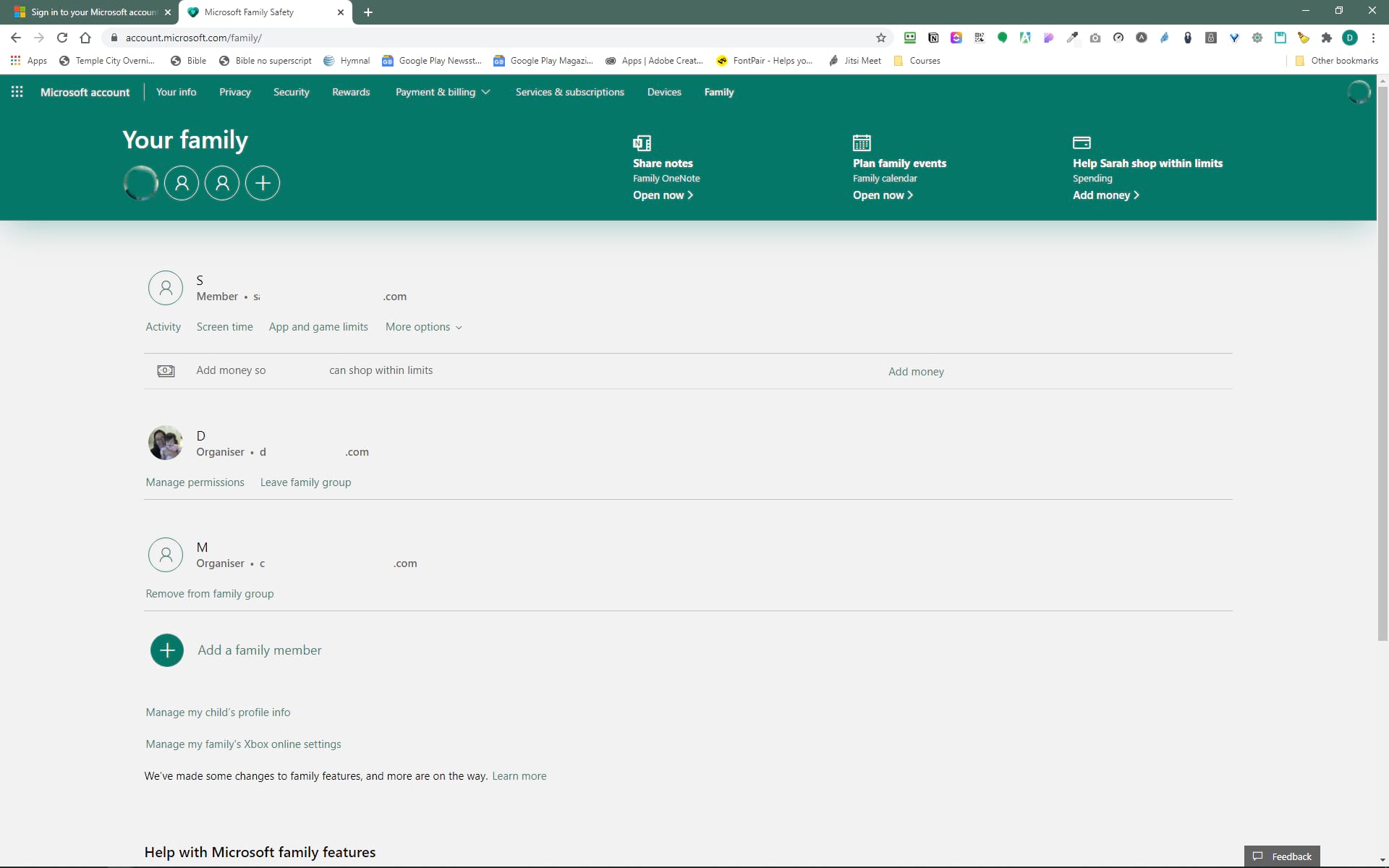Expand the More options dropdown for S

coord(423,326)
